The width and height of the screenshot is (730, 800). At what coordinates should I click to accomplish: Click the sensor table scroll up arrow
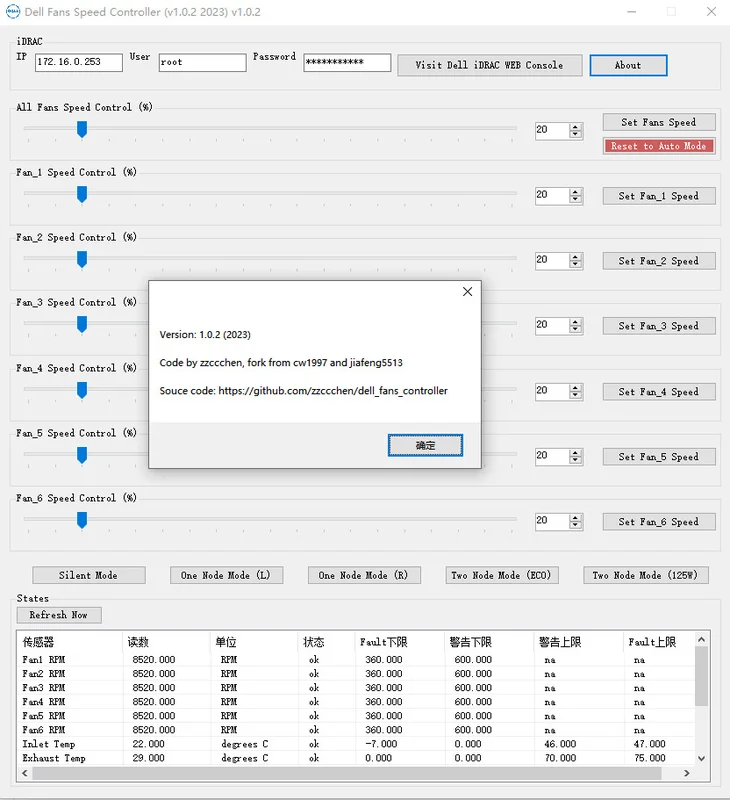[x=701, y=639]
